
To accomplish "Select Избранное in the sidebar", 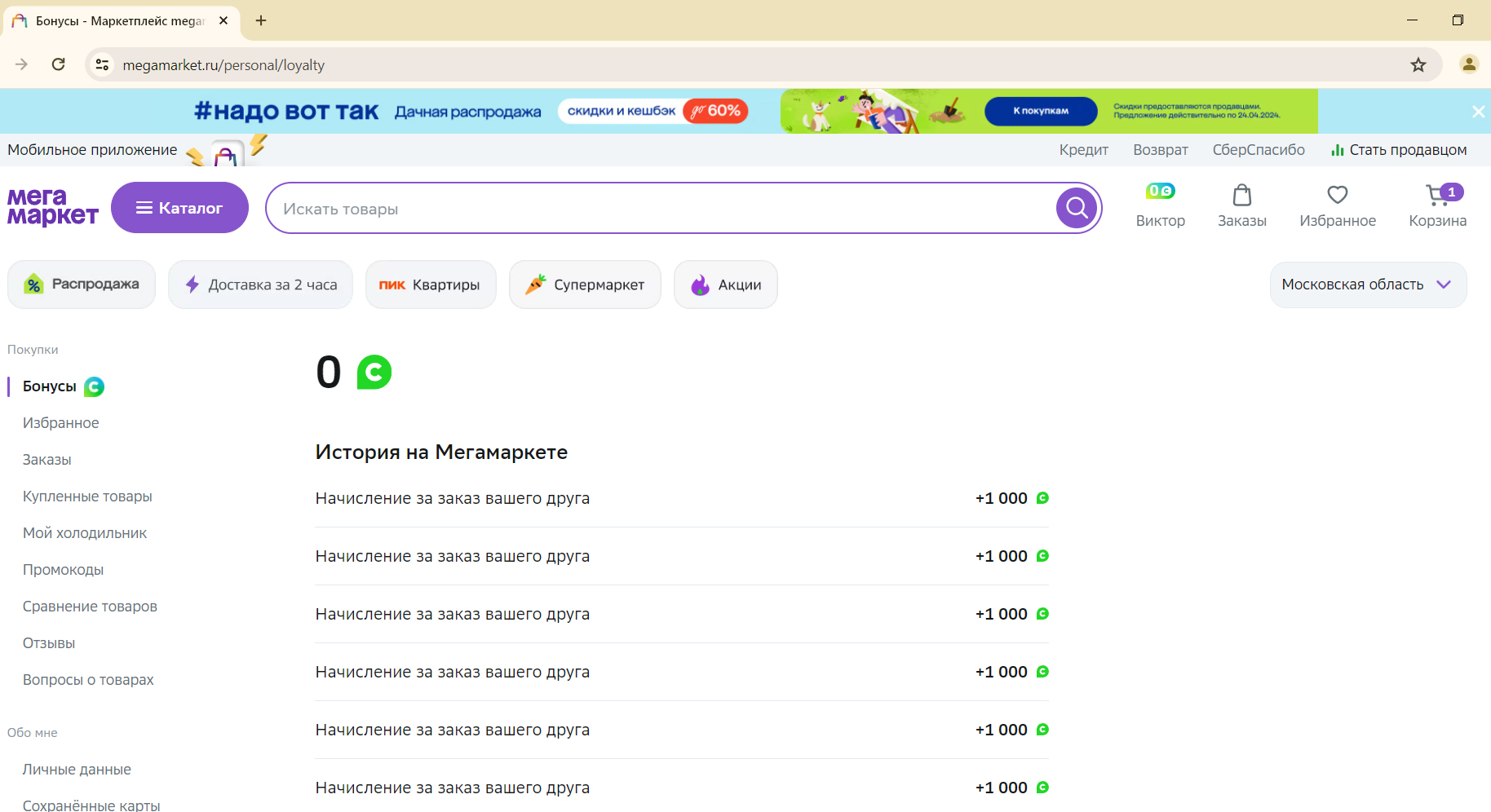I will 61,423.
